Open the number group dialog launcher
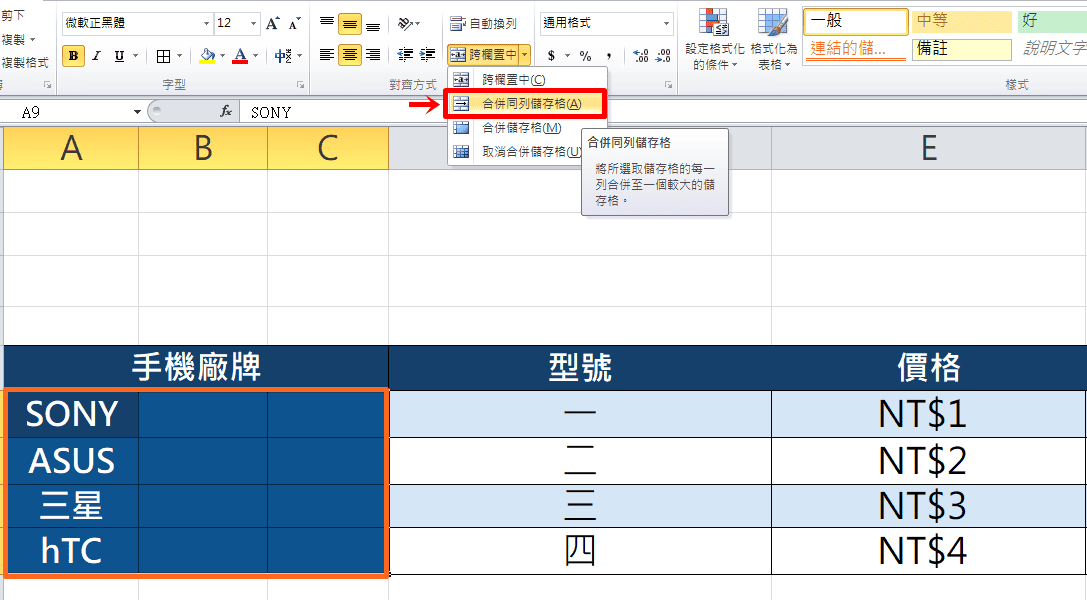The width and height of the screenshot is (1087, 600). tap(668, 85)
